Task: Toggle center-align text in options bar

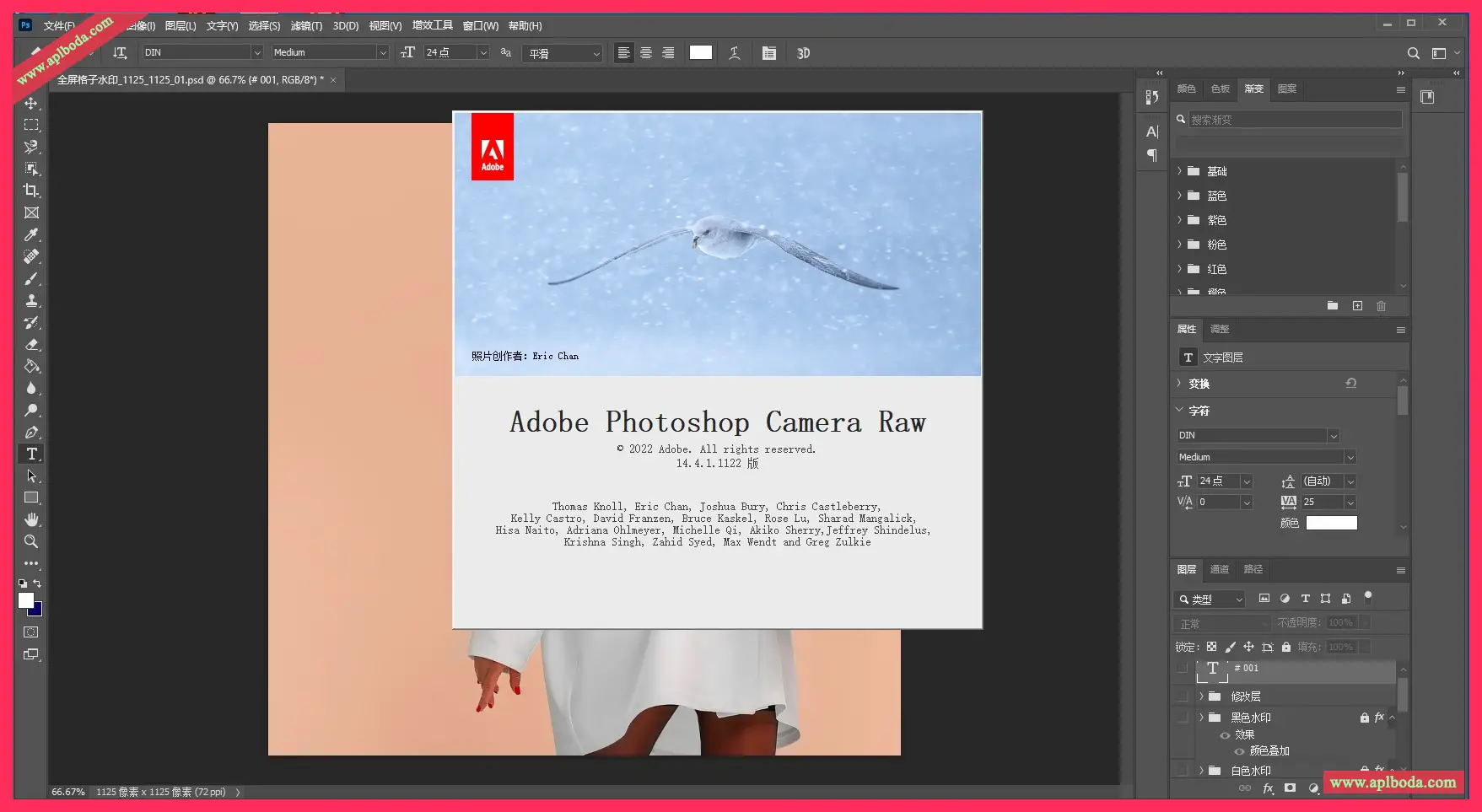Action: 646,53
